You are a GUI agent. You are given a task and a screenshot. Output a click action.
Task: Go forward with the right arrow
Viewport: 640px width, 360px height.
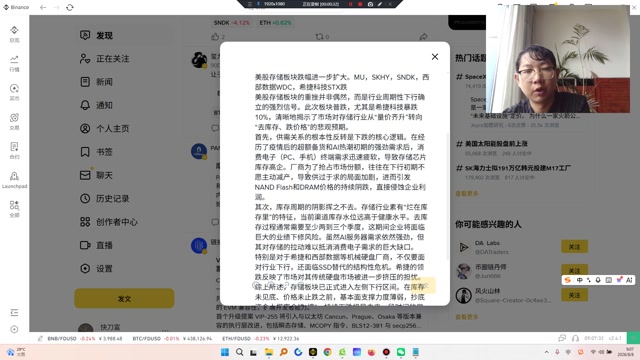(56, 7)
